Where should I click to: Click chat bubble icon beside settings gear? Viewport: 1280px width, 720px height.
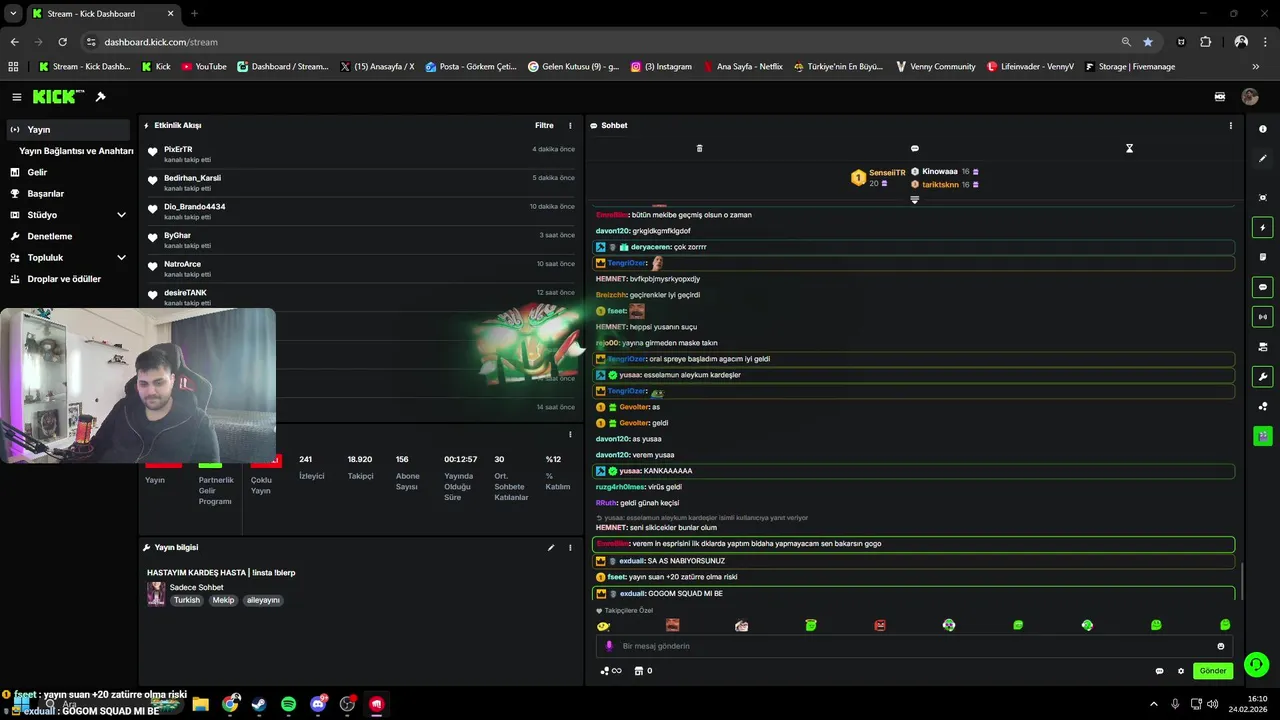(x=1159, y=671)
